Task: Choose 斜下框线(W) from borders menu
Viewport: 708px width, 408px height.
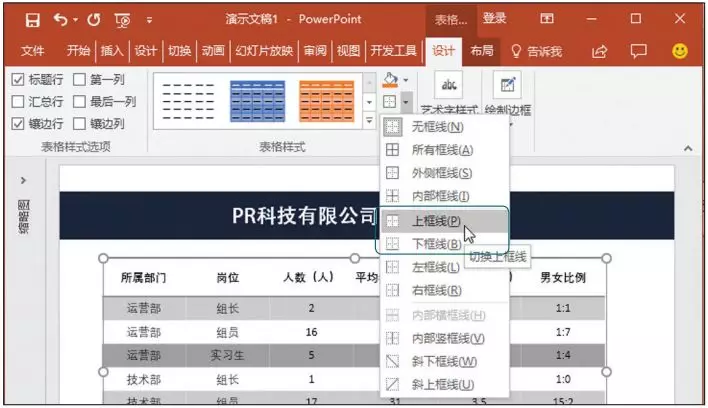Action: coord(445,361)
